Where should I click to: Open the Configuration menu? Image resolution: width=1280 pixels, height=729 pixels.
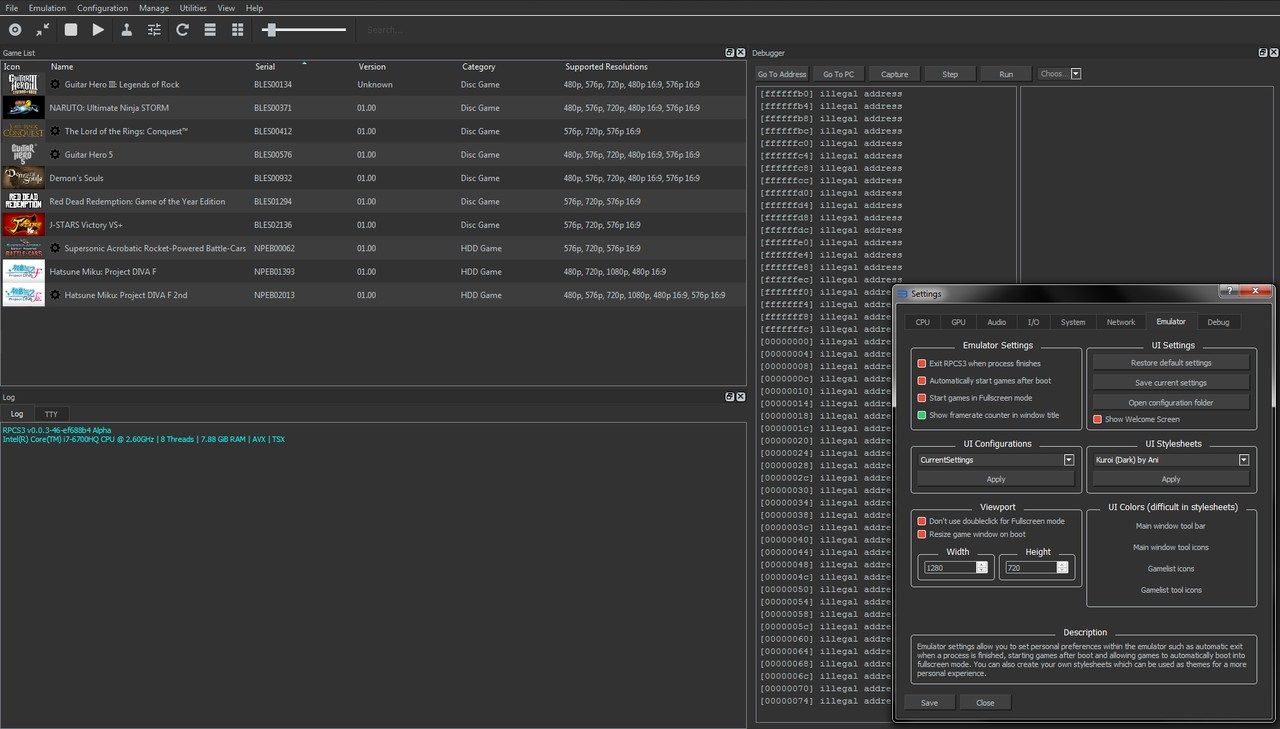tap(102, 8)
